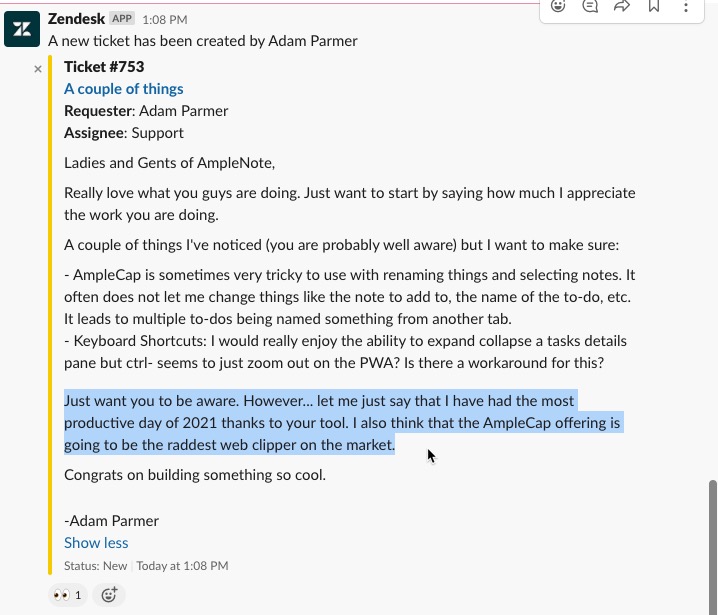Image resolution: width=718 pixels, height=615 pixels.
Task: Click the yellow attachment color bar
Action: coord(50,315)
